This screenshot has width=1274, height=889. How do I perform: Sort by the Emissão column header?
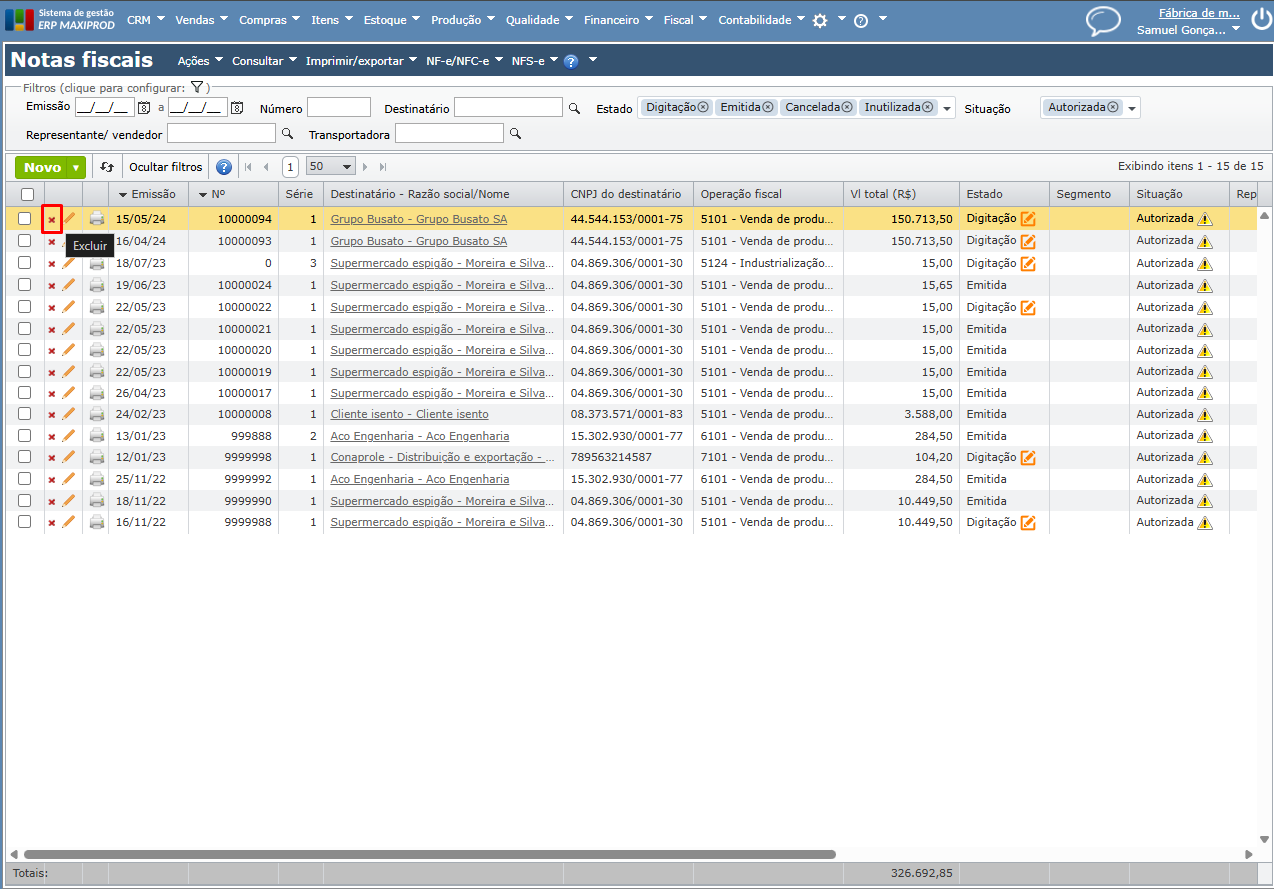(x=146, y=194)
